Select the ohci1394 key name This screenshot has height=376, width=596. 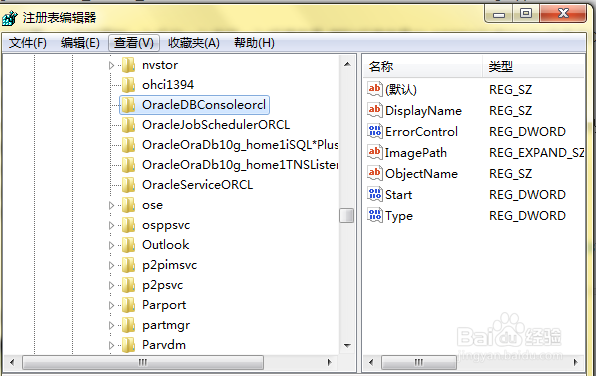click(x=168, y=85)
